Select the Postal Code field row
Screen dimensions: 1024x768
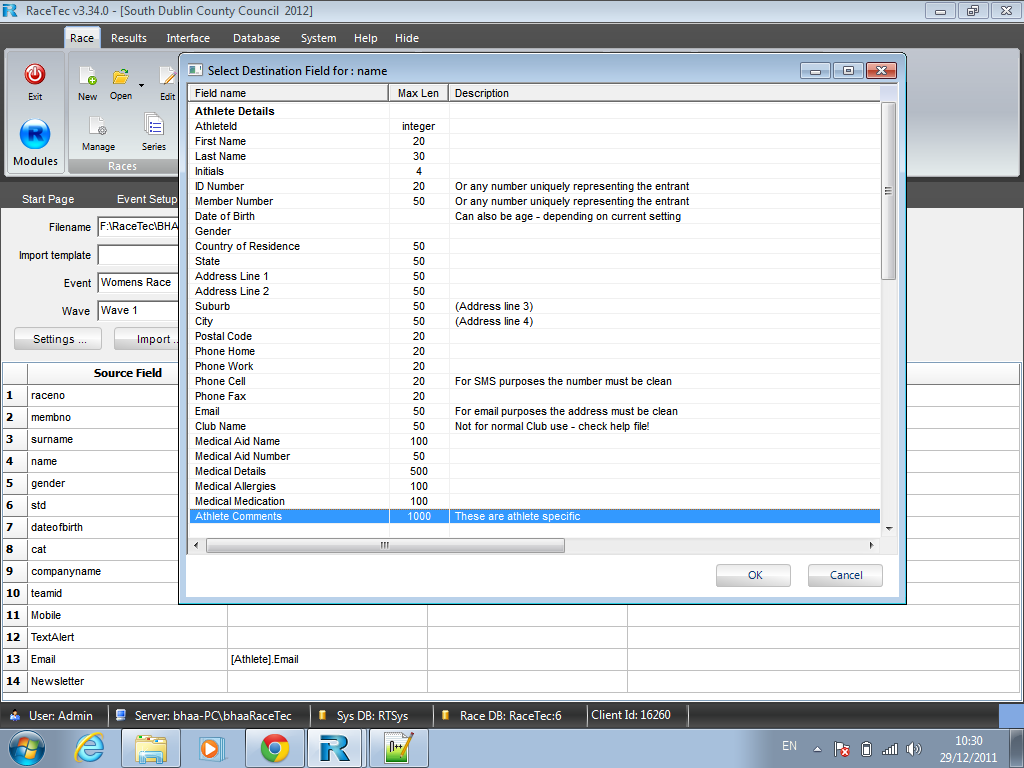tap(534, 336)
